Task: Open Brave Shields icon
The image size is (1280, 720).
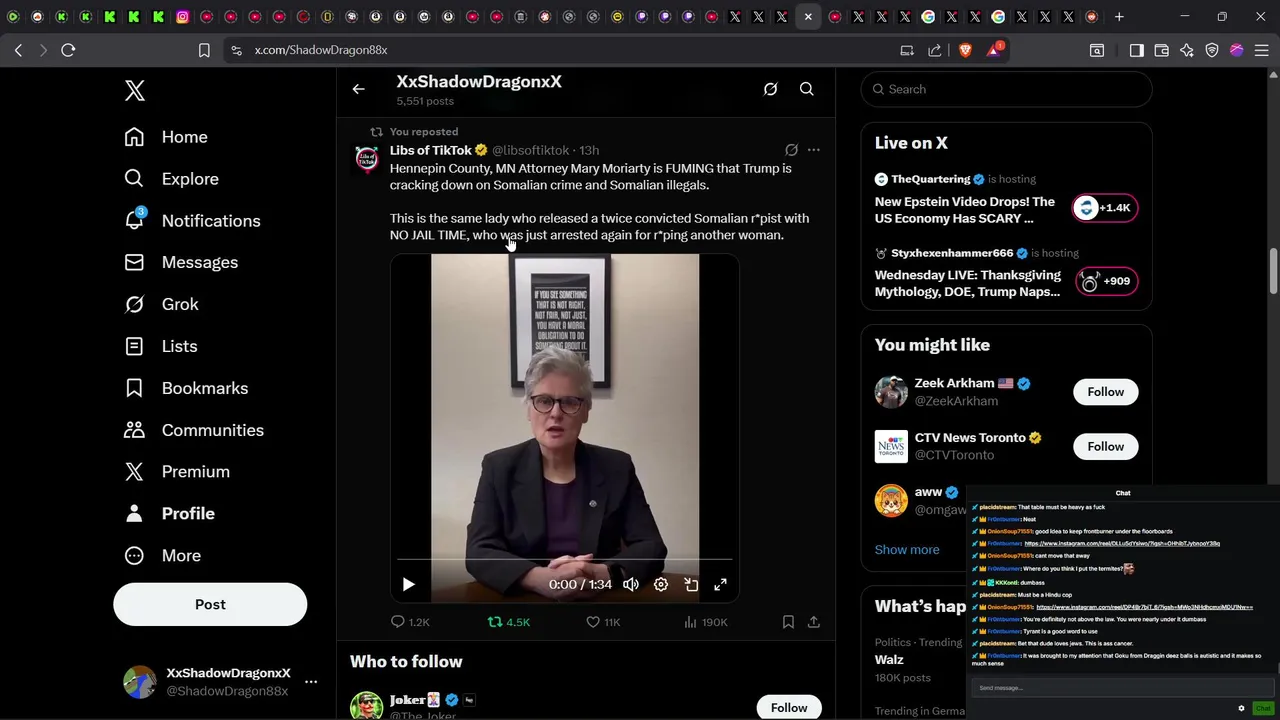Action: (965, 50)
